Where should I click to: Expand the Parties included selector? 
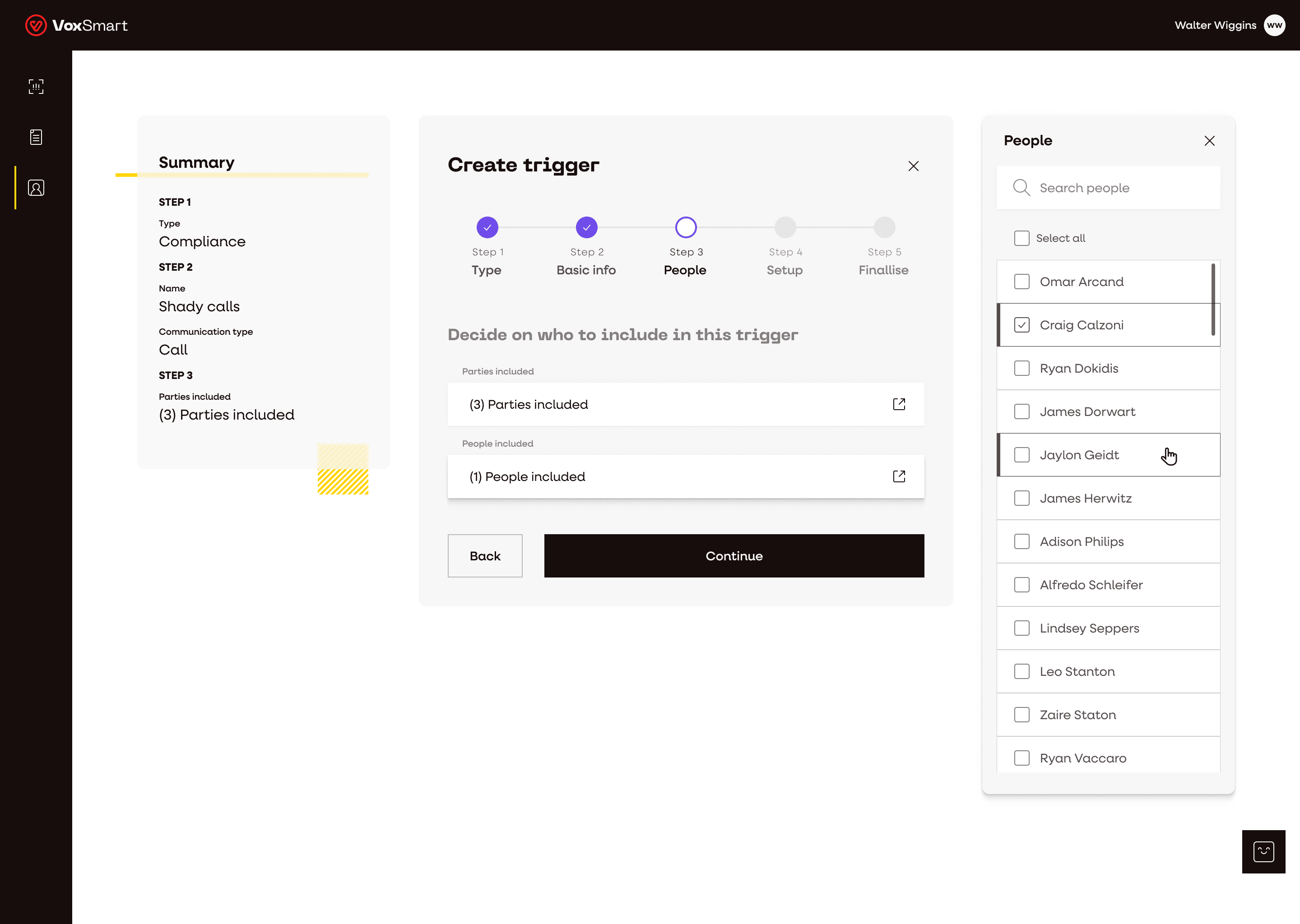[899, 404]
